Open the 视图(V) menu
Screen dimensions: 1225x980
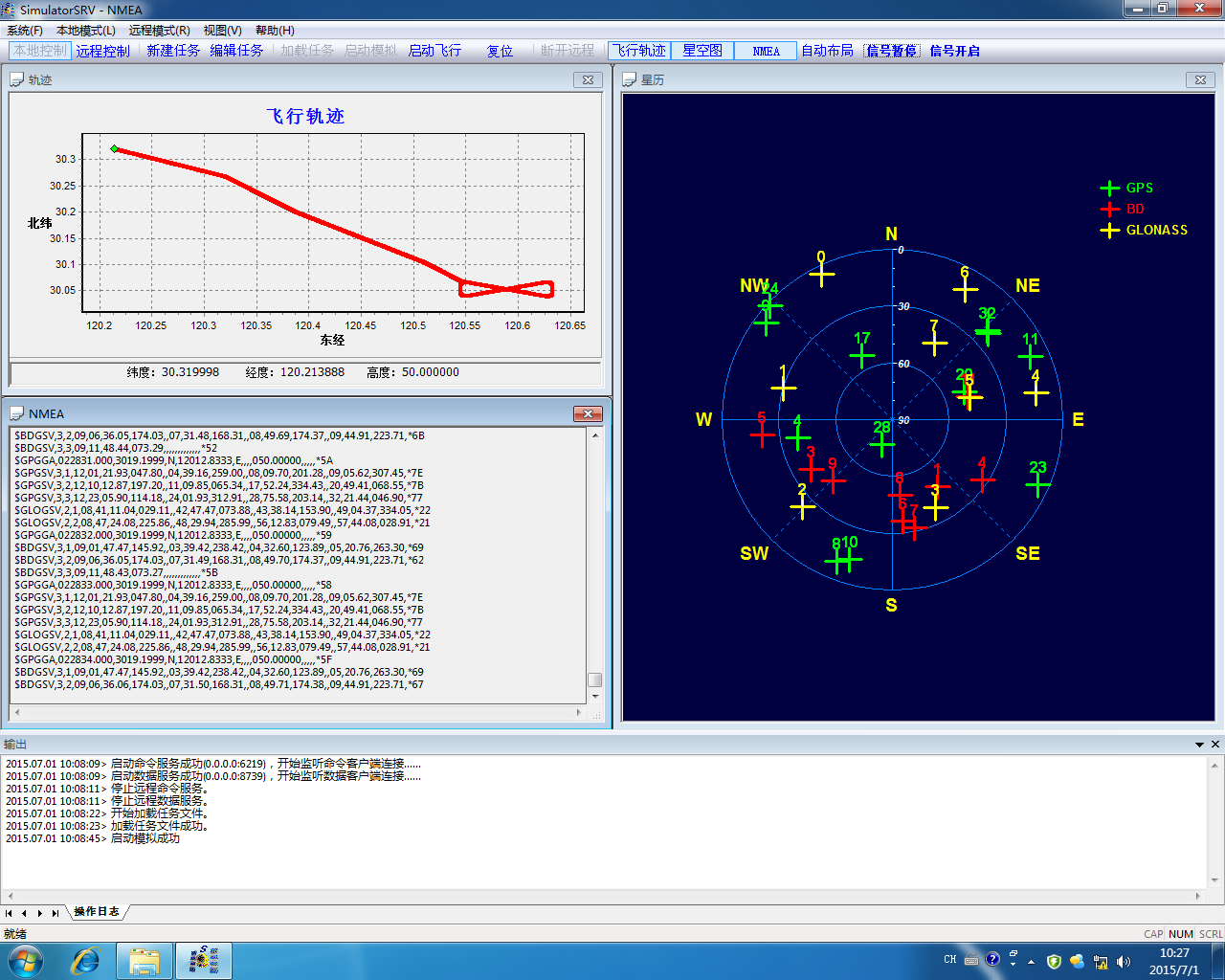[223, 31]
